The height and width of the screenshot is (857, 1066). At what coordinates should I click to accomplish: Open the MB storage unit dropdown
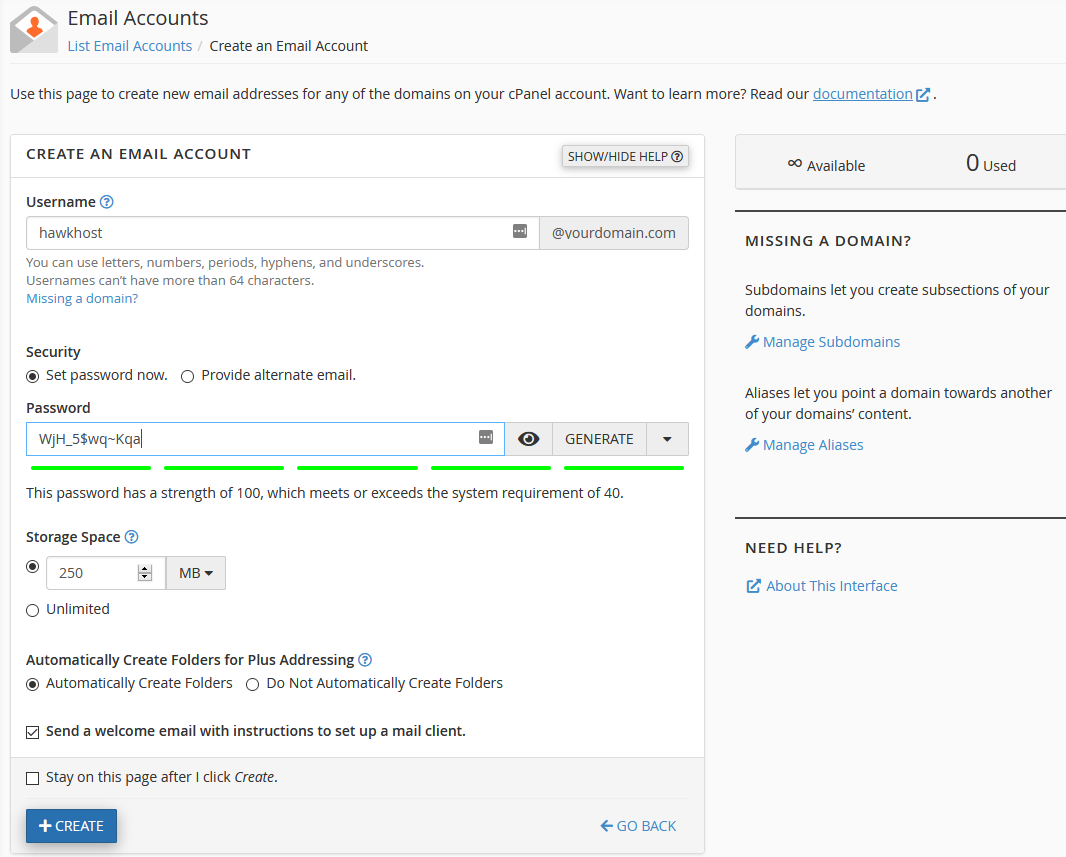pyautogui.click(x=195, y=573)
